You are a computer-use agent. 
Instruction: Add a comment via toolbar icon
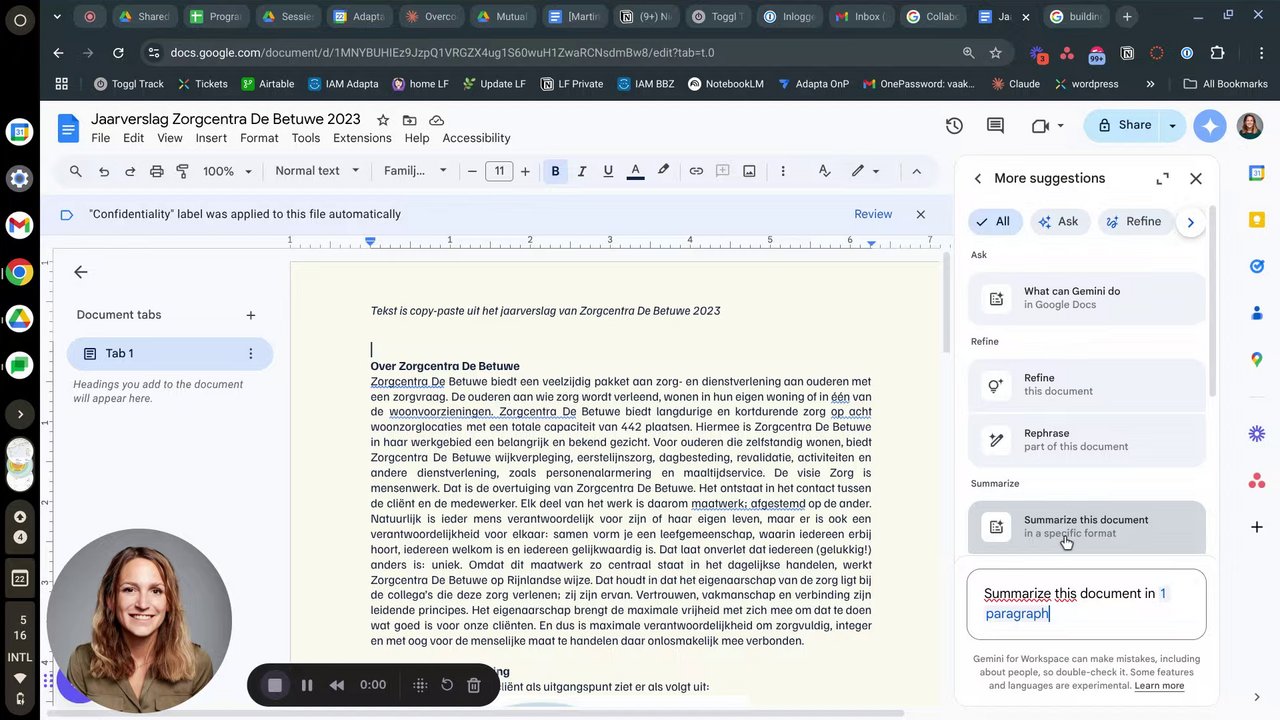tap(722, 171)
